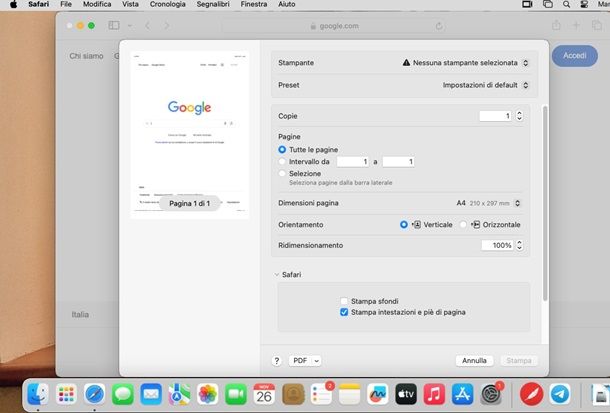Click the Intervallo end page field
Viewport: 610px width, 413px height.
[398, 162]
